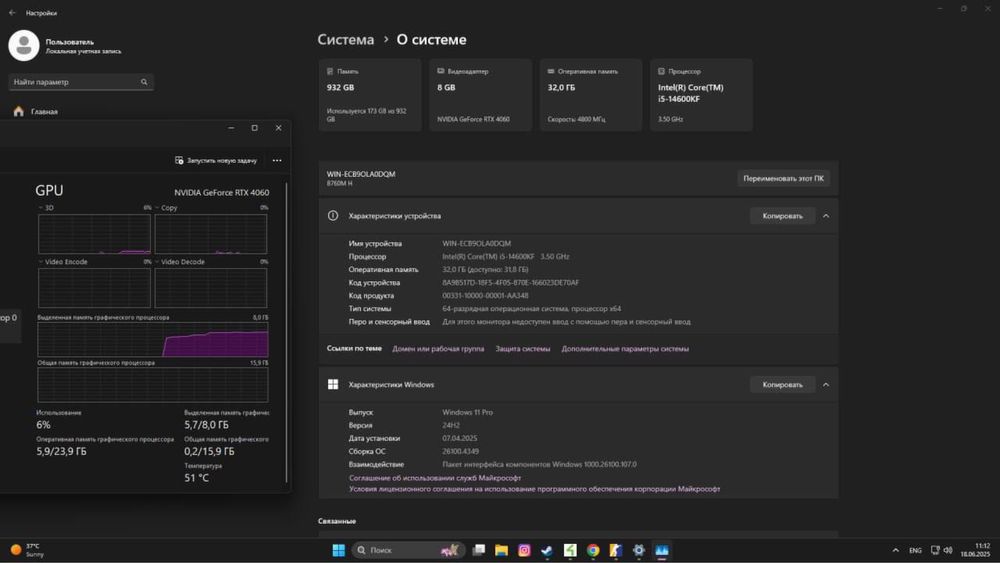The width and height of the screenshot is (1000, 563).
Task: Open the Память 932 GB card
Action: [x=370, y=95]
